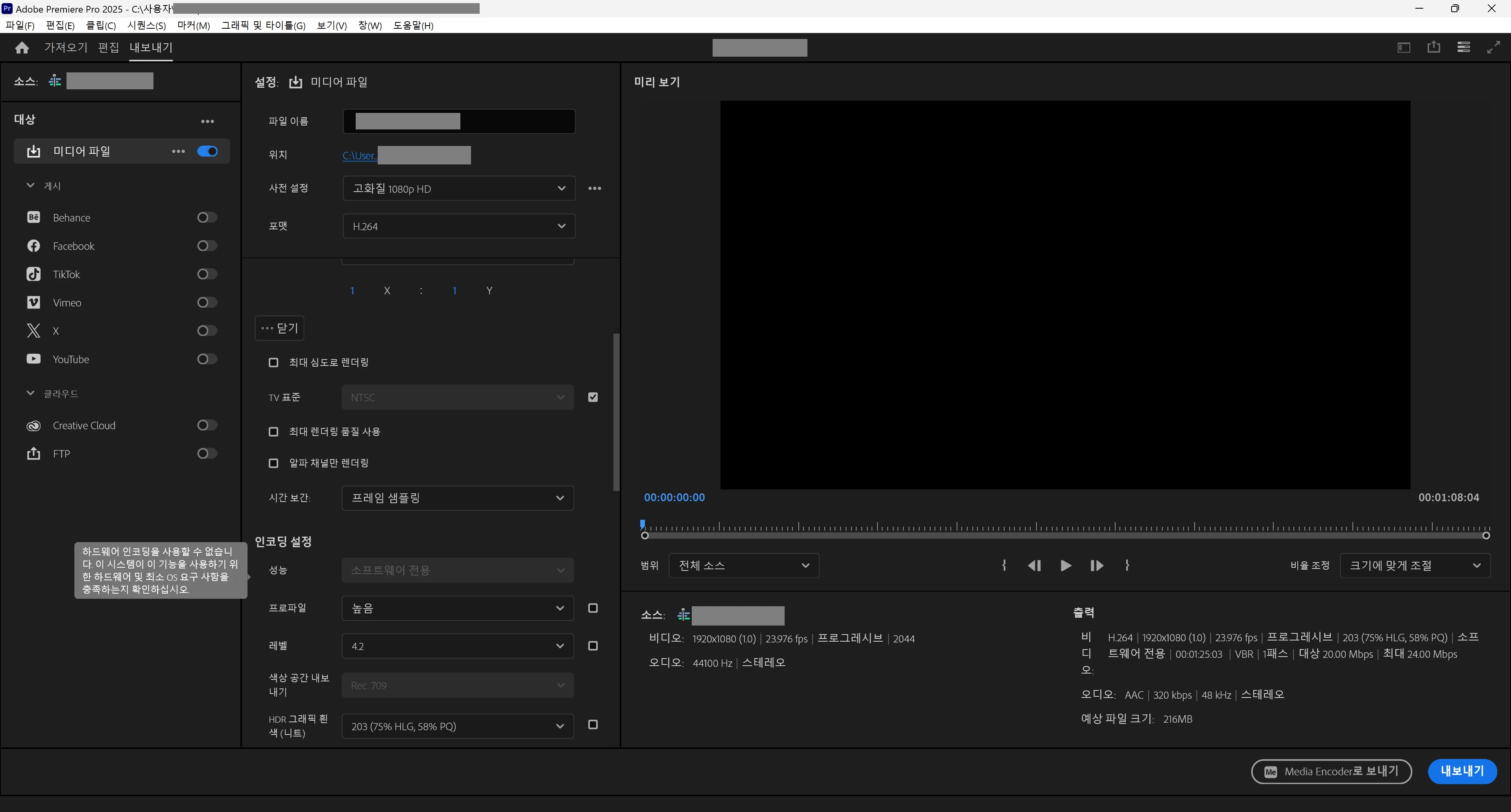Open the 시퀀스(S) menu
The height and width of the screenshot is (812, 1511).
[146, 25]
